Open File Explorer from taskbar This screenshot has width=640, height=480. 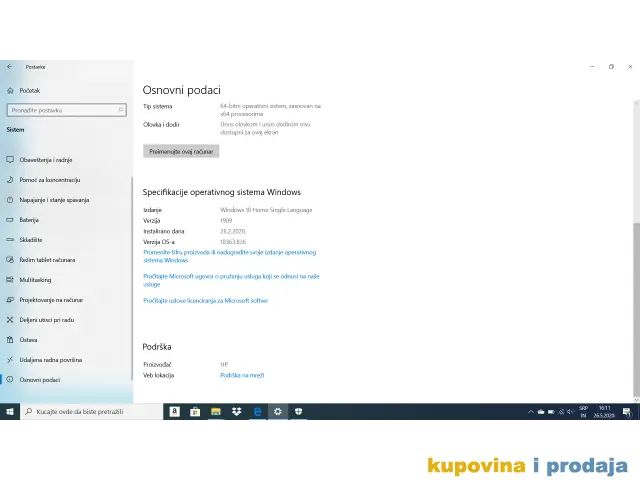pyautogui.click(x=216, y=411)
